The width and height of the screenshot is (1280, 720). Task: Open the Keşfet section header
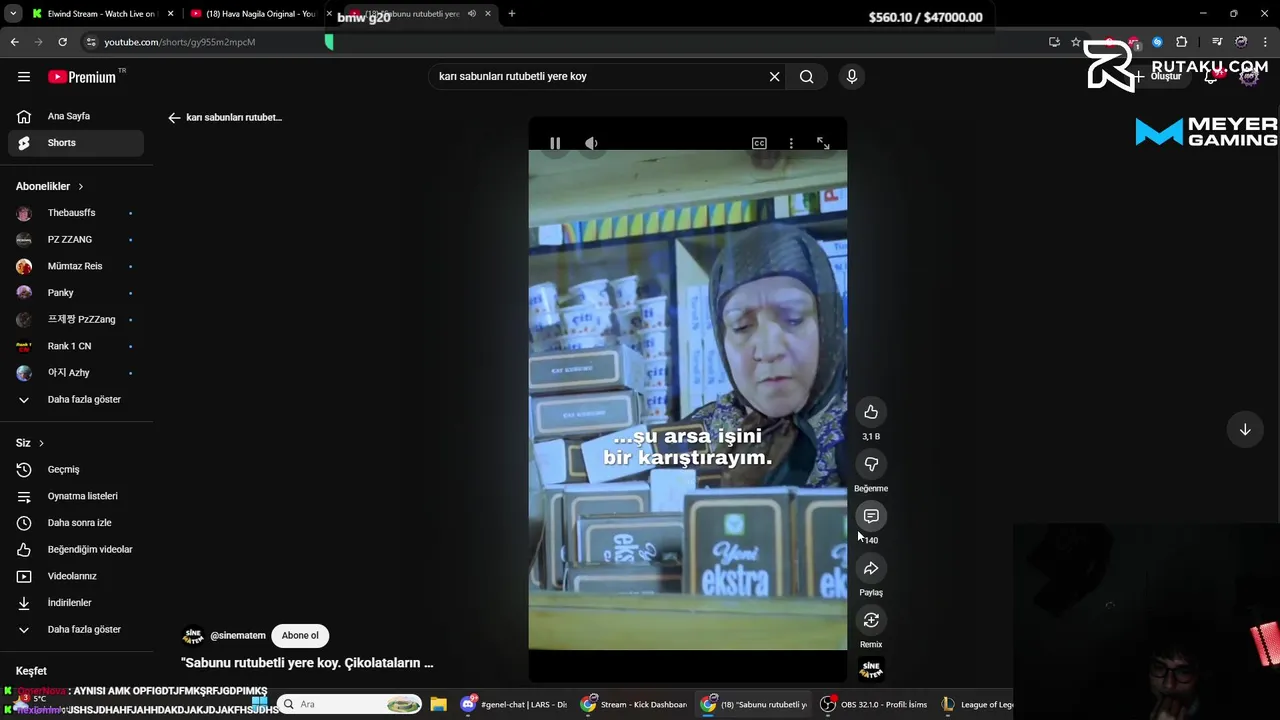coord(31,671)
